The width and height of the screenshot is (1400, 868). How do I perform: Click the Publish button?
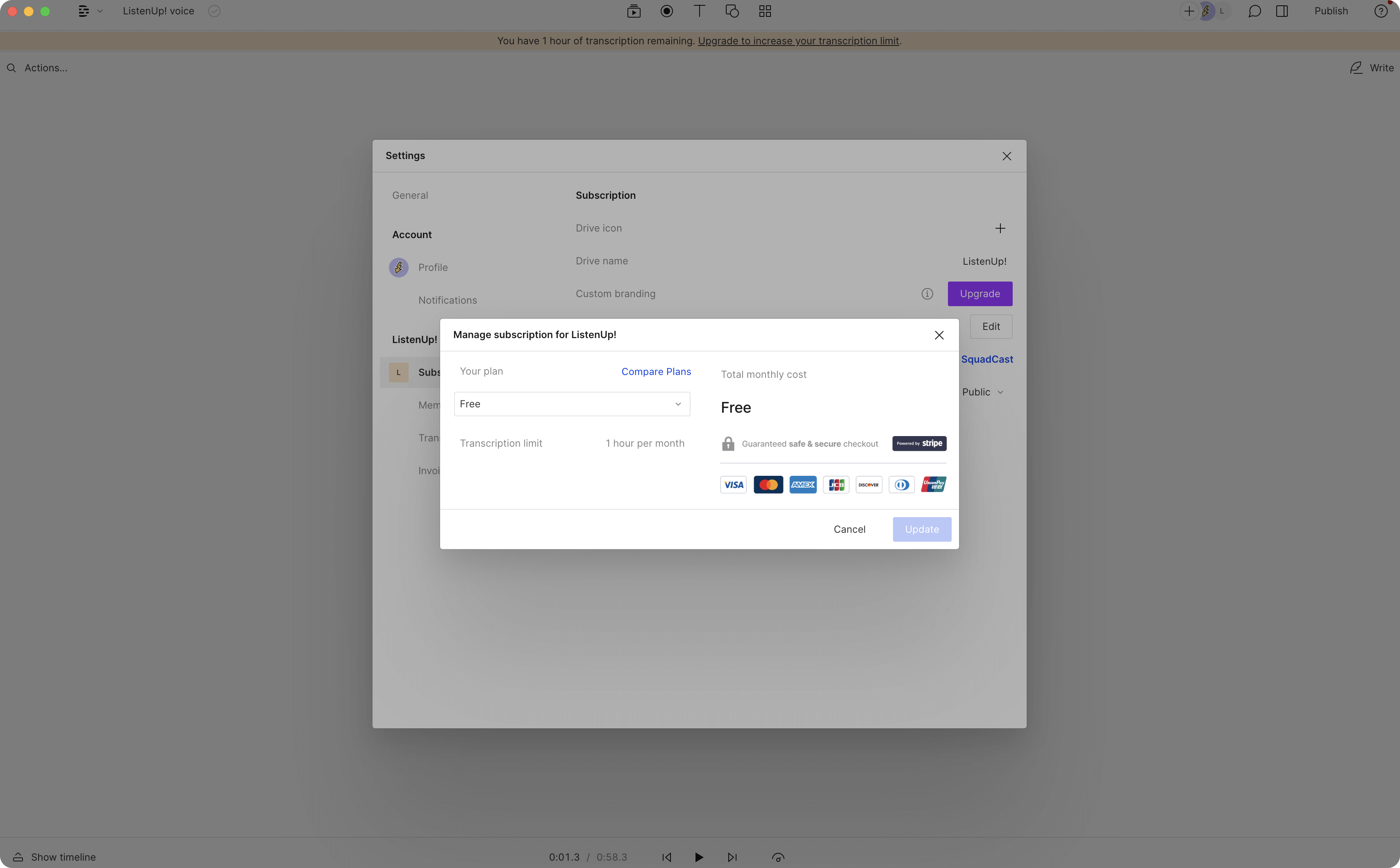click(x=1331, y=11)
